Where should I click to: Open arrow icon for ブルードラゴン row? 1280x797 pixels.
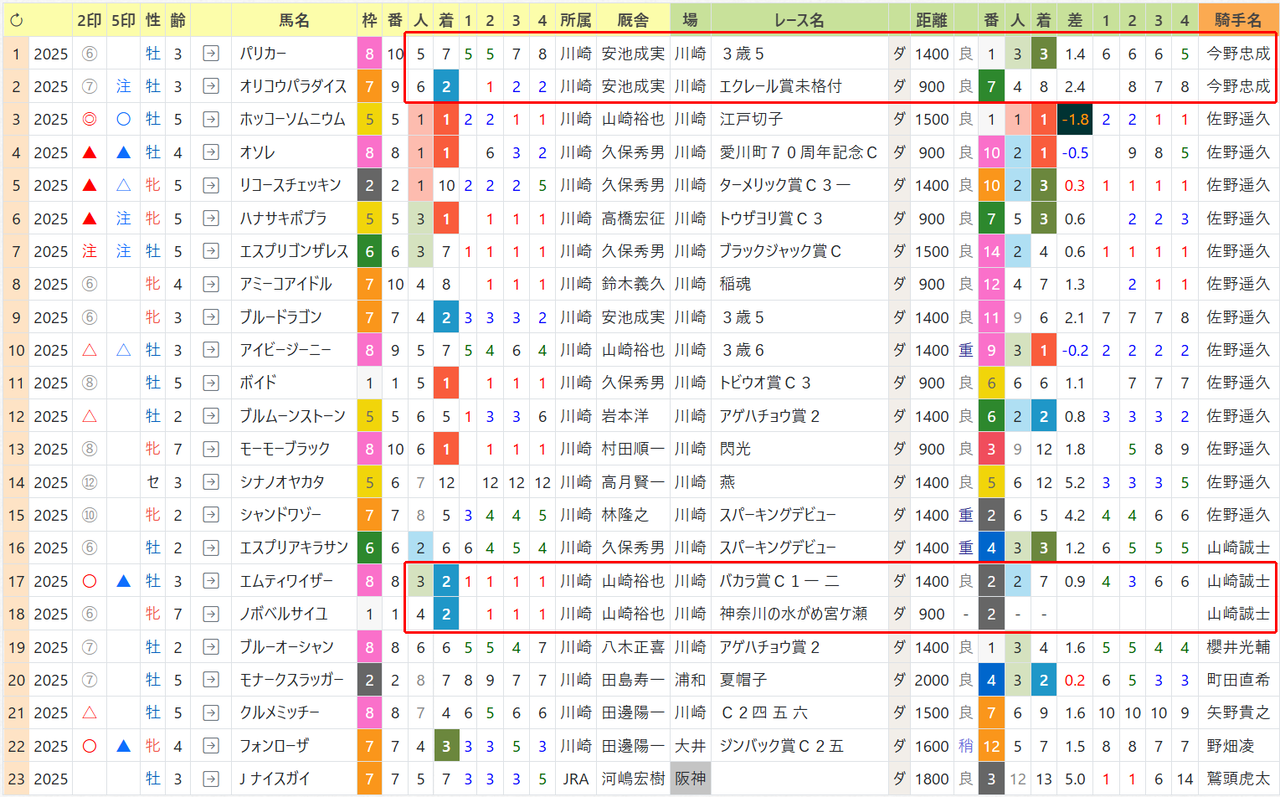(x=211, y=318)
